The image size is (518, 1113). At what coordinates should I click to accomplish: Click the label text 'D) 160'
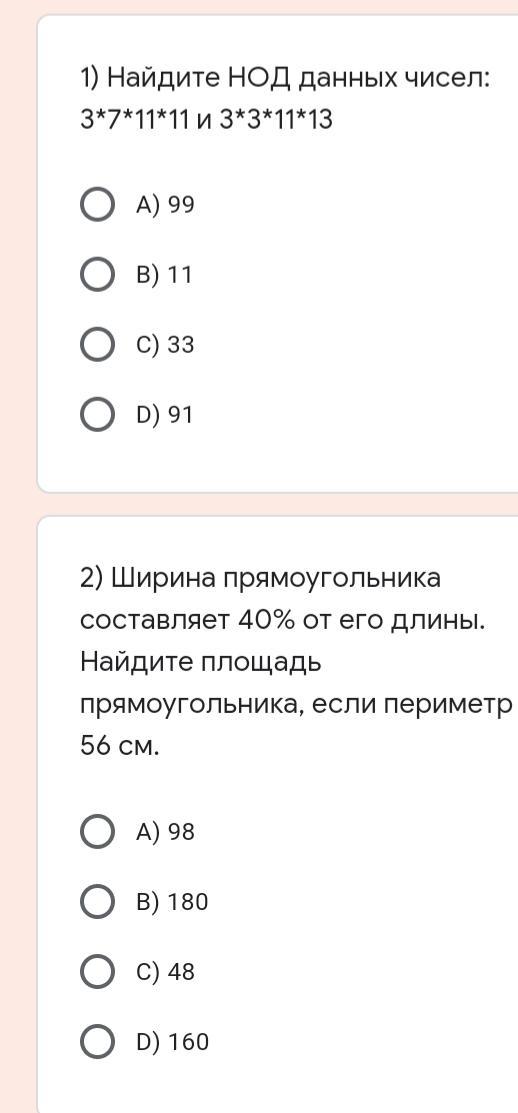pyautogui.click(x=172, y=1042)
